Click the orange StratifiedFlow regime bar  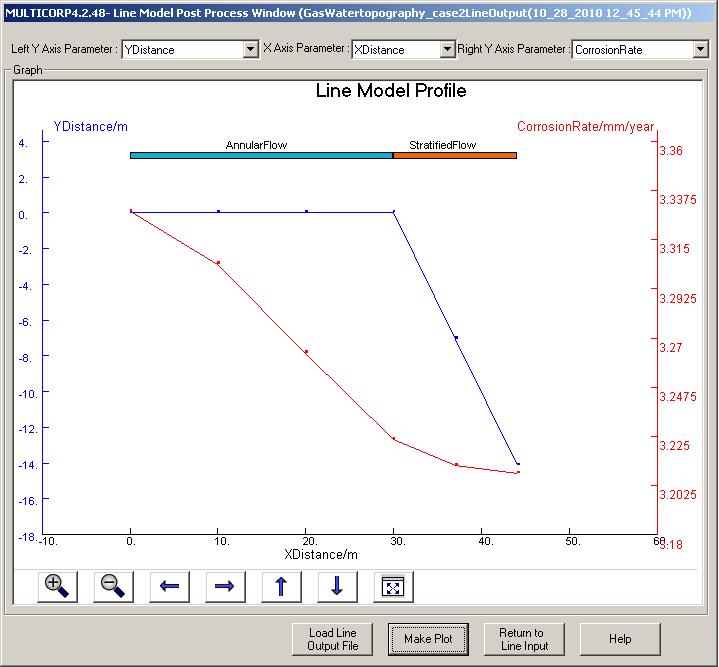[x=454, y=155]
